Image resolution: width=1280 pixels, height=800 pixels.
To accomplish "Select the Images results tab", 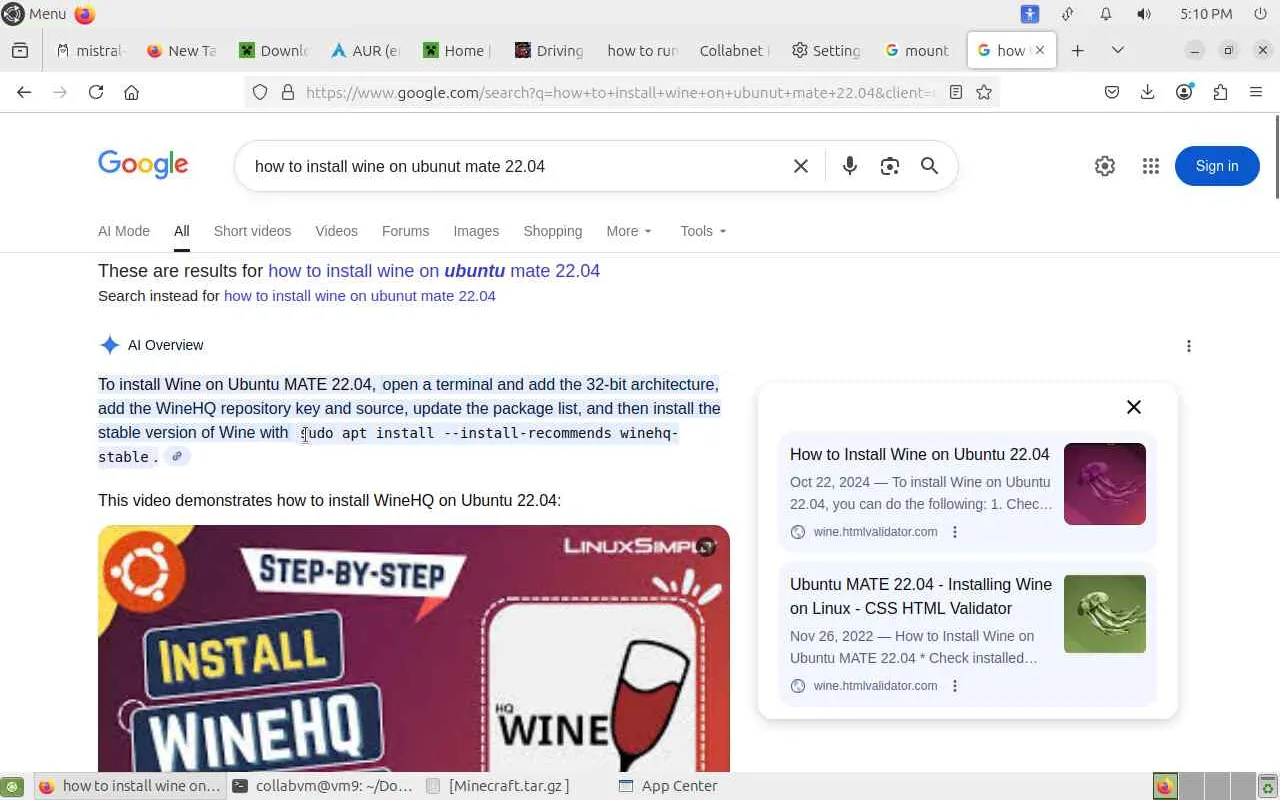I will pyautogui.click(x=476, y=231).
